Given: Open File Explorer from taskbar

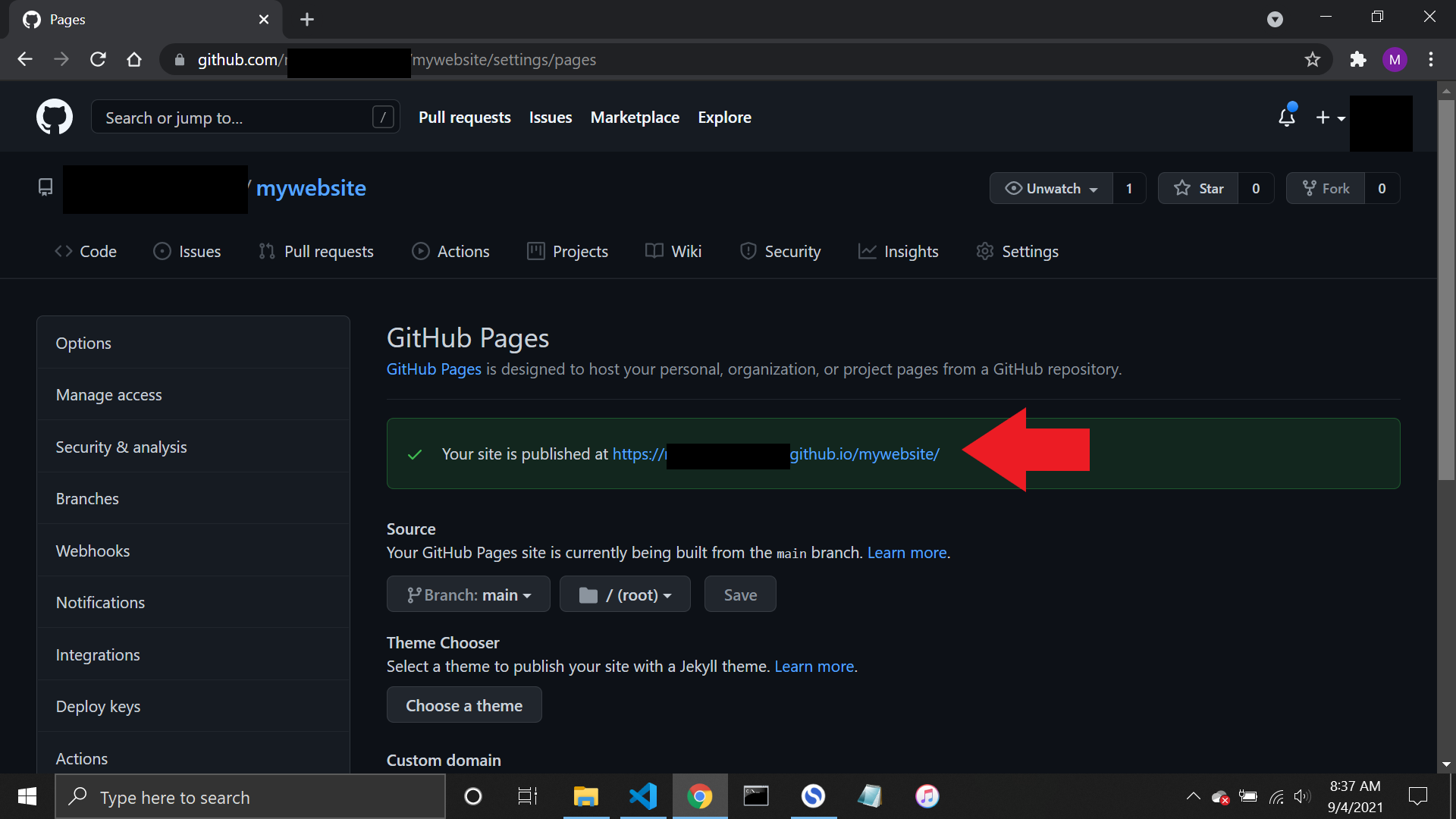Looking at the screenshot, I should coord(585,796).
